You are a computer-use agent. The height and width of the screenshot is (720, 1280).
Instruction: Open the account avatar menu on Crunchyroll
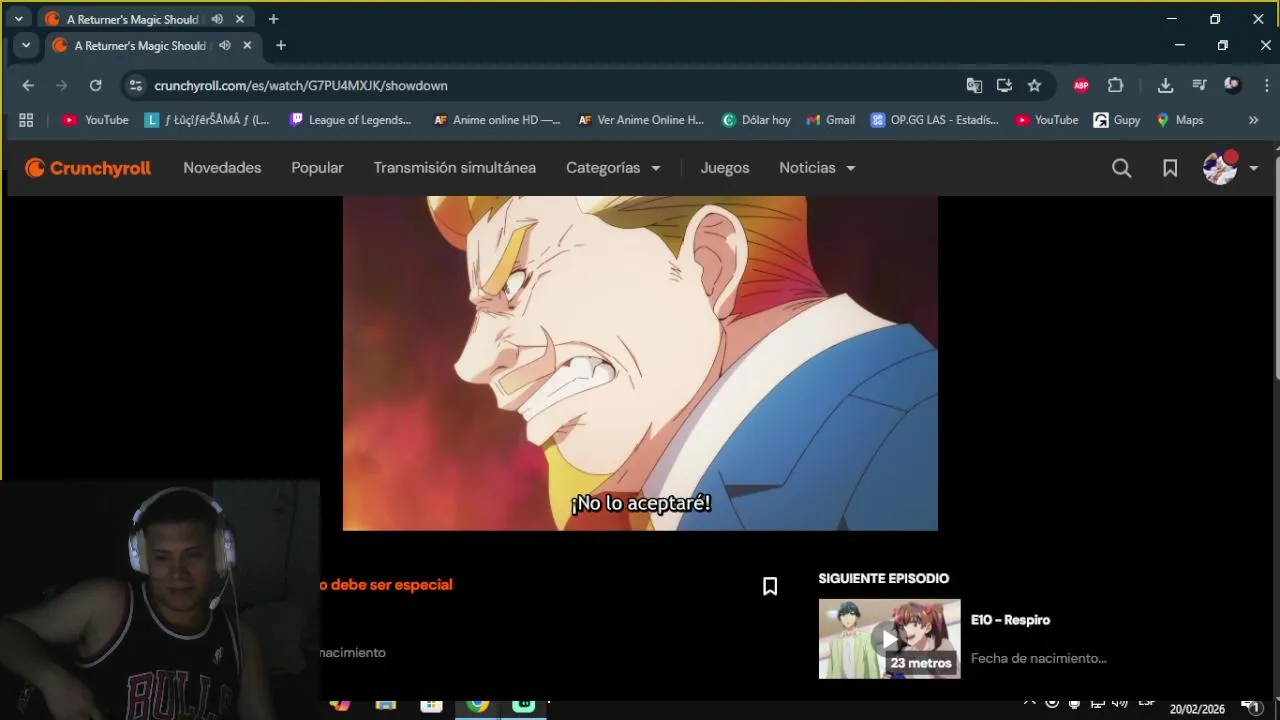1230,168
